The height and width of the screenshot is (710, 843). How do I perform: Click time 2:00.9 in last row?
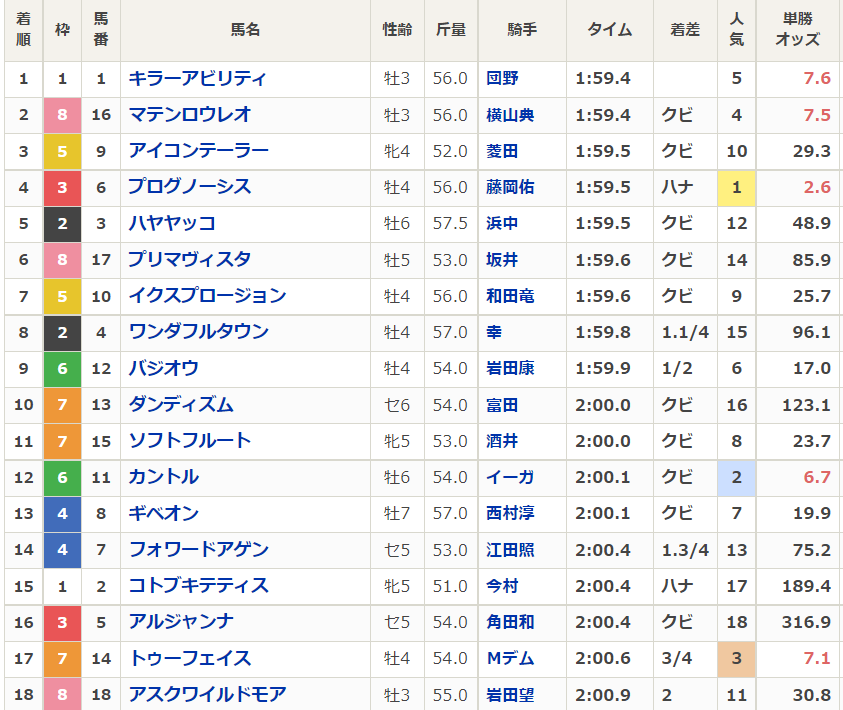[603, 694]
